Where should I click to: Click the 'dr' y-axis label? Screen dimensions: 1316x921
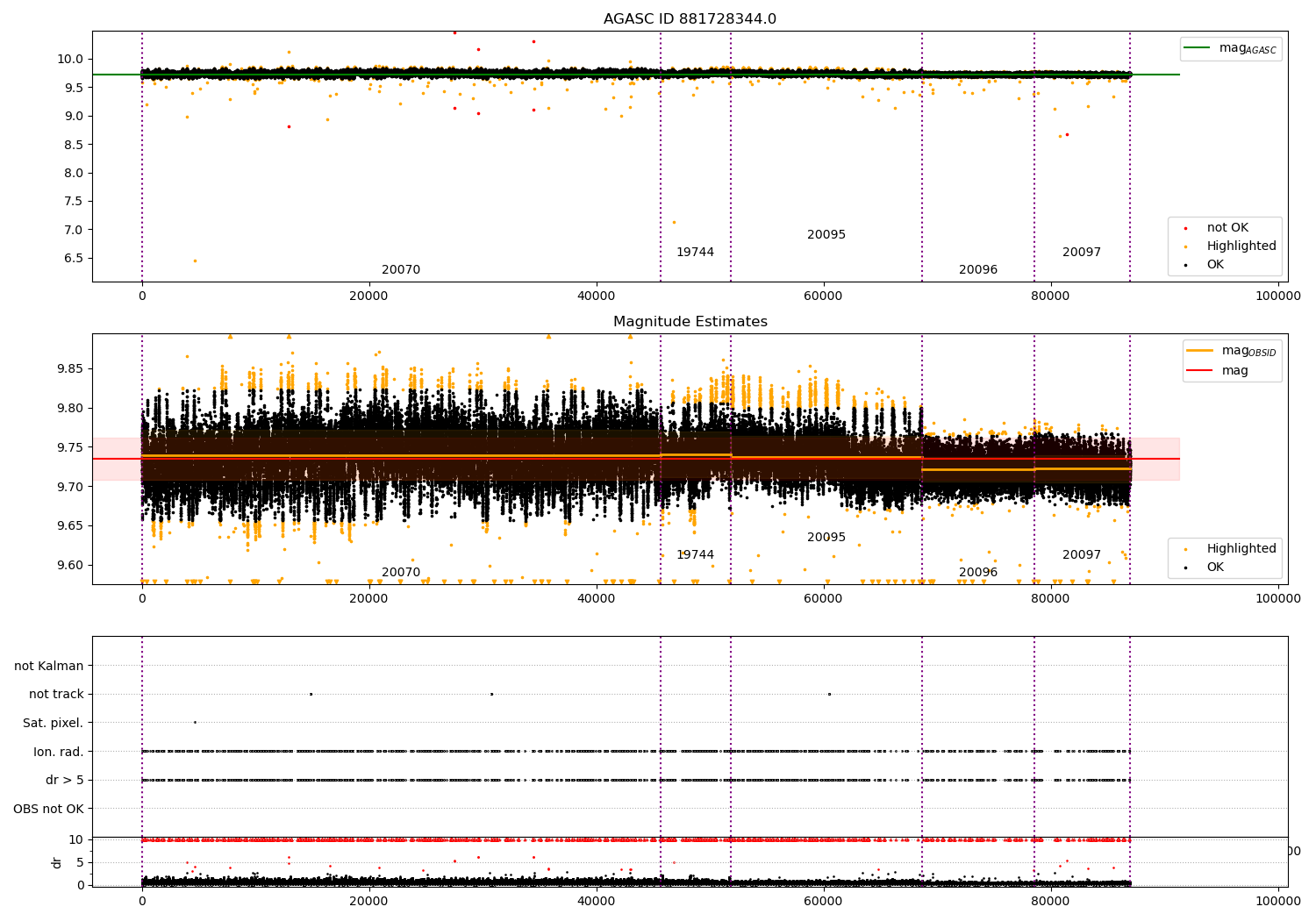pyautogui.click(x=57, y=862)
